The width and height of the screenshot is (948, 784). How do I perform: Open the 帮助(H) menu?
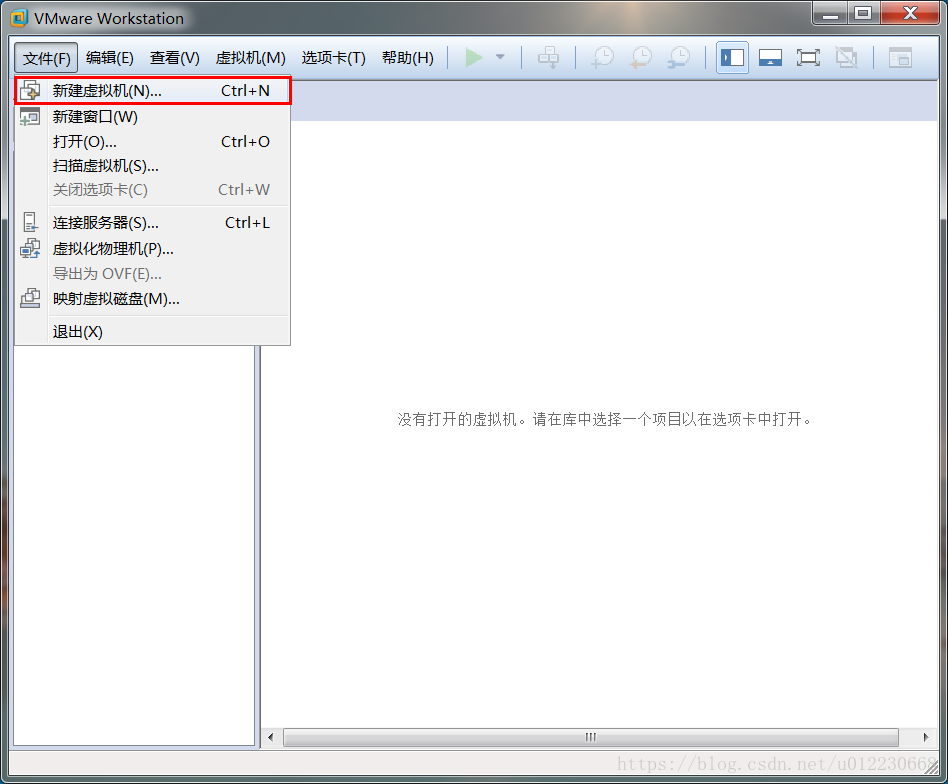pyautogui.click(x=407, y=58)
